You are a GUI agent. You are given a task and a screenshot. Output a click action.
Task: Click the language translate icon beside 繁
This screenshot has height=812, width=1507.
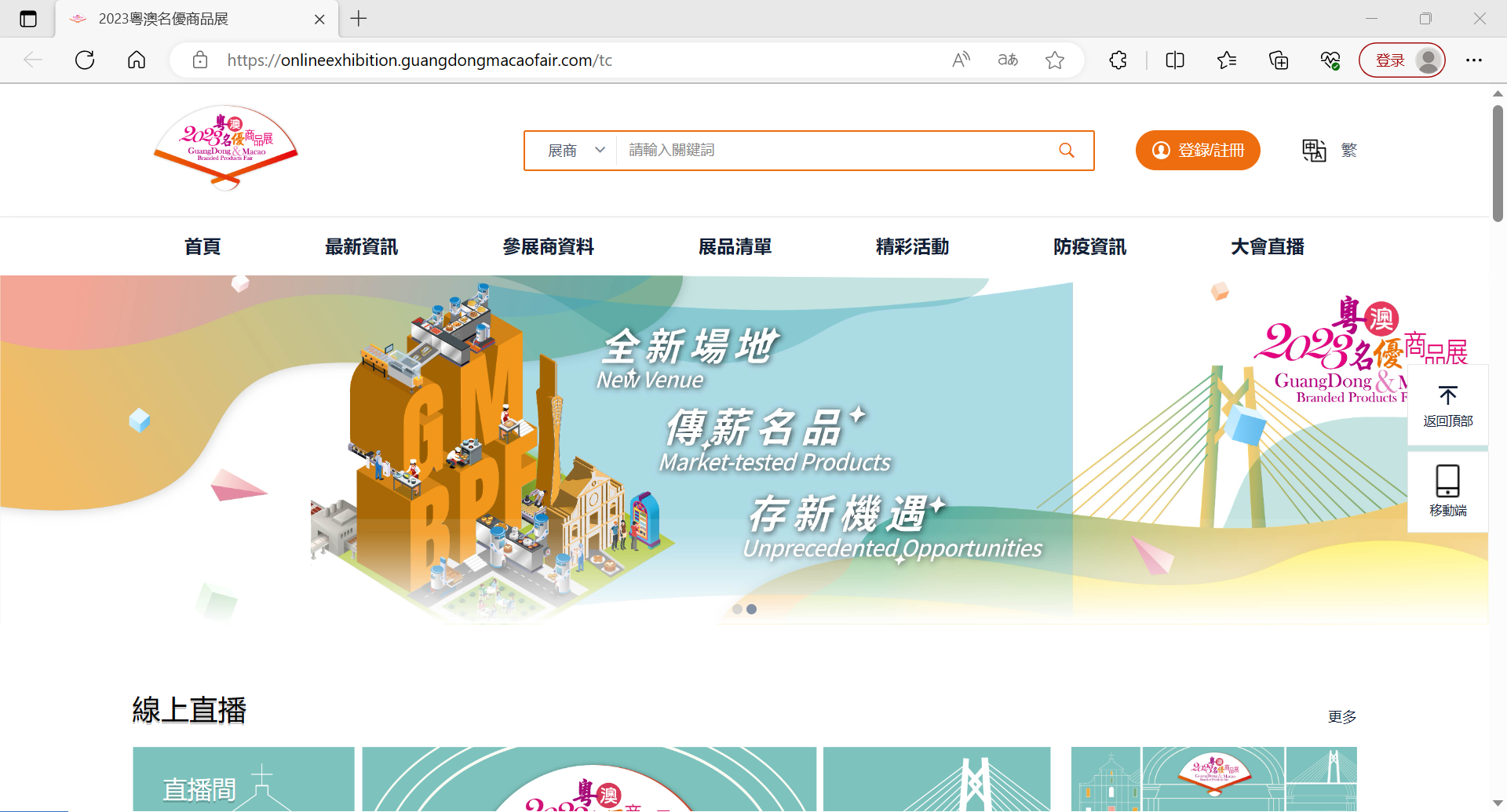tap(1313, 150)
